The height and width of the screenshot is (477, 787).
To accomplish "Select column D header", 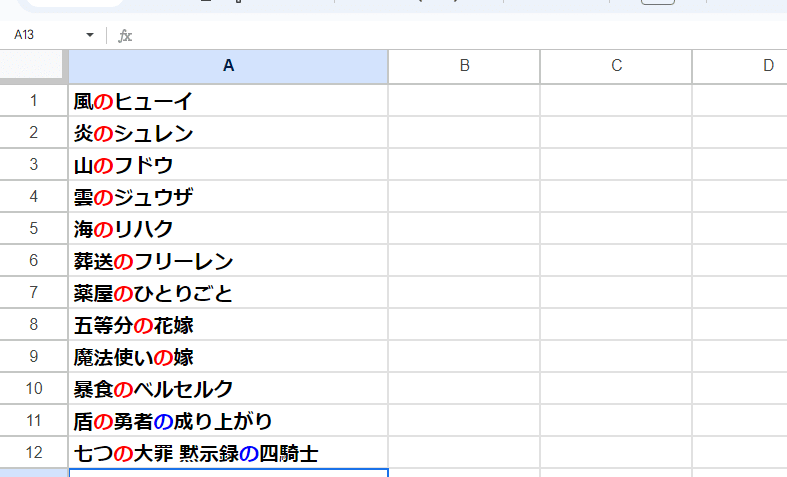I will pos(740,66).
